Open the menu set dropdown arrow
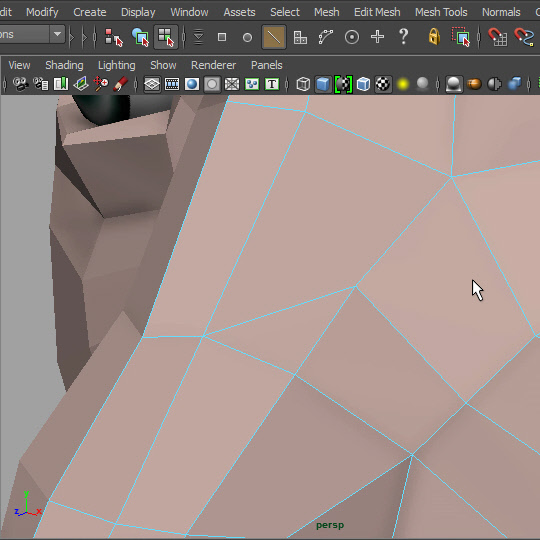Screen dimensions: 540x540 pyautogui.click(x=57, y=34)
